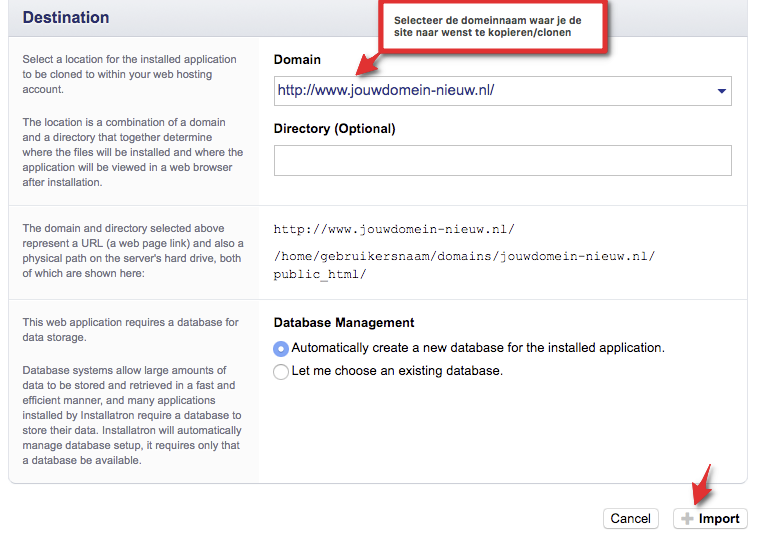Click the 'This web application requires a database' description

point(131,329)
